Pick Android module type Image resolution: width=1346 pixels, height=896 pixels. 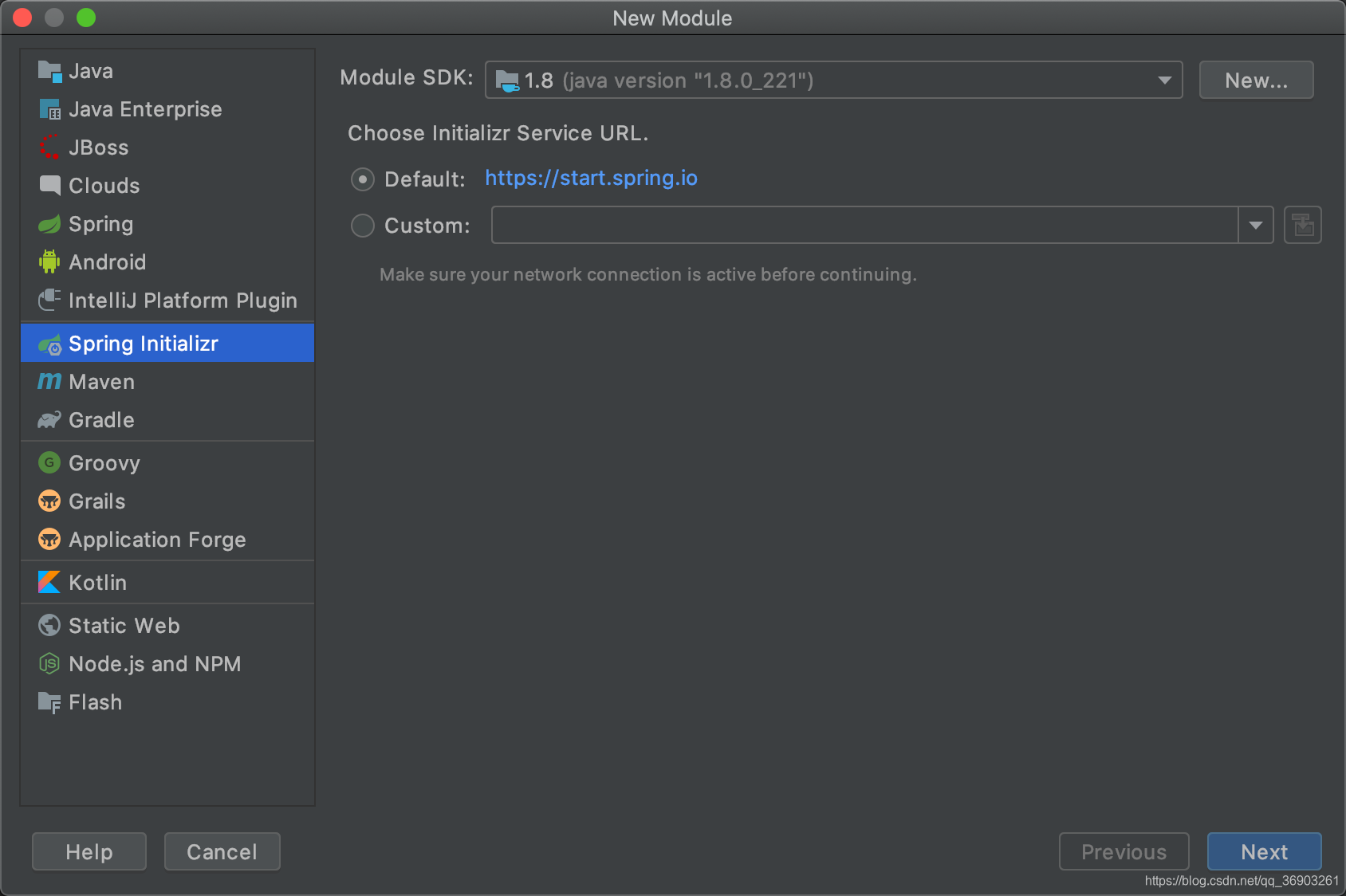point(167,262)
